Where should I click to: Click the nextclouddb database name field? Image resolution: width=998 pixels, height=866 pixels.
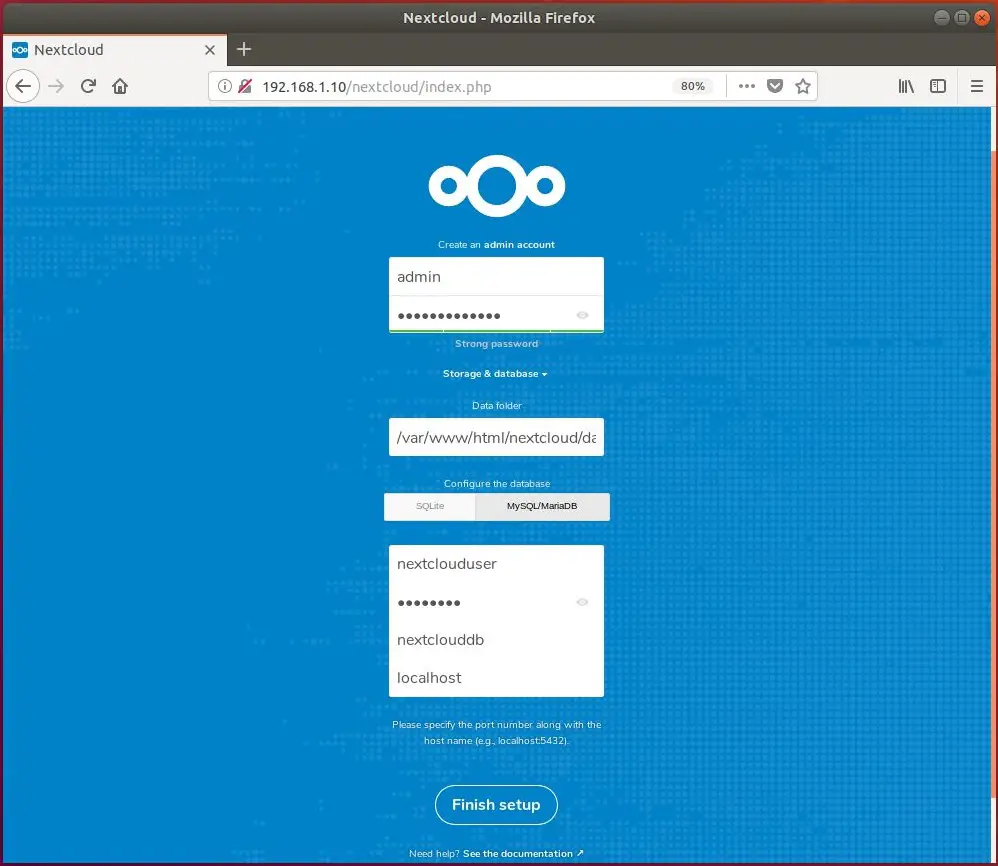click(496, 639)
